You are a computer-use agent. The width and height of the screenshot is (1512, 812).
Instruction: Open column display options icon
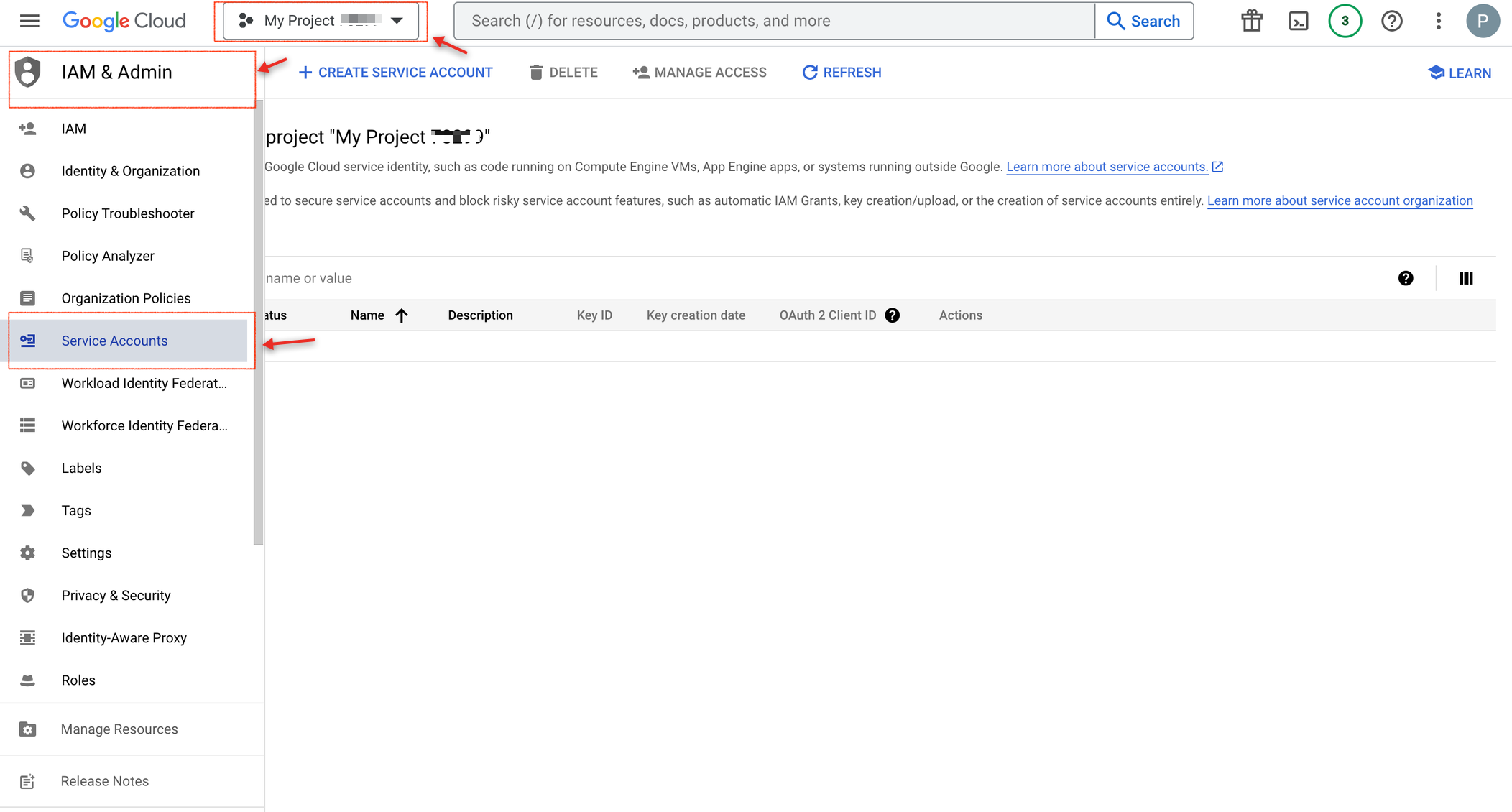[1466, 278]
